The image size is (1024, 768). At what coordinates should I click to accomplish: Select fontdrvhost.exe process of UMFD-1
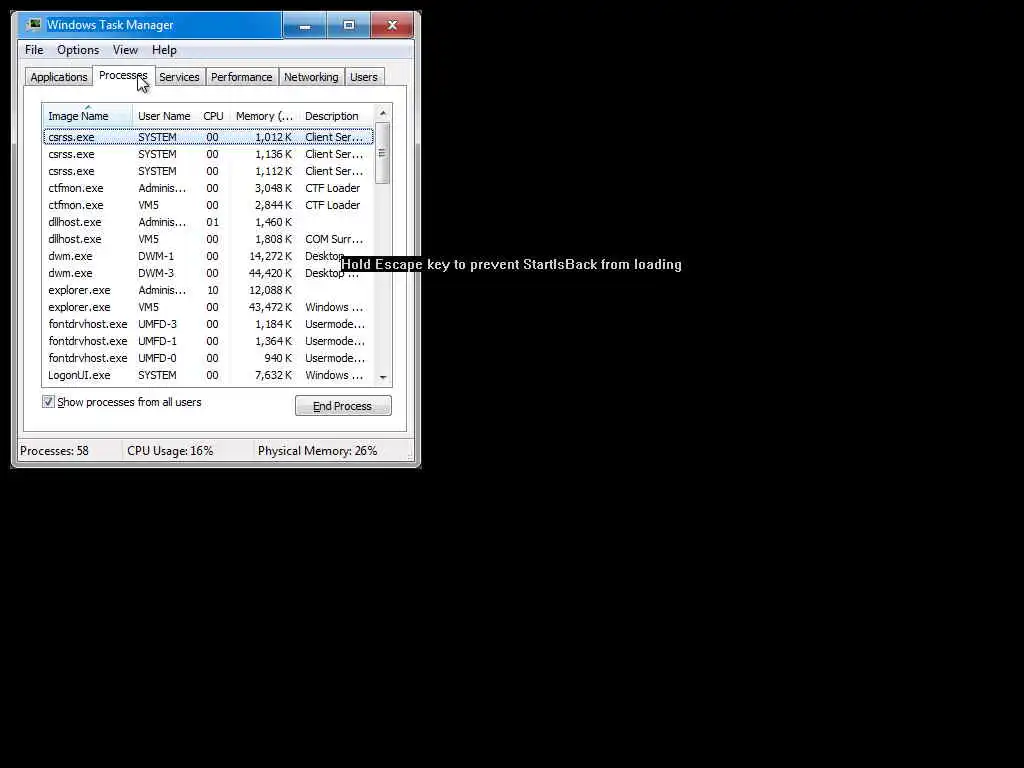click(208, 341)
